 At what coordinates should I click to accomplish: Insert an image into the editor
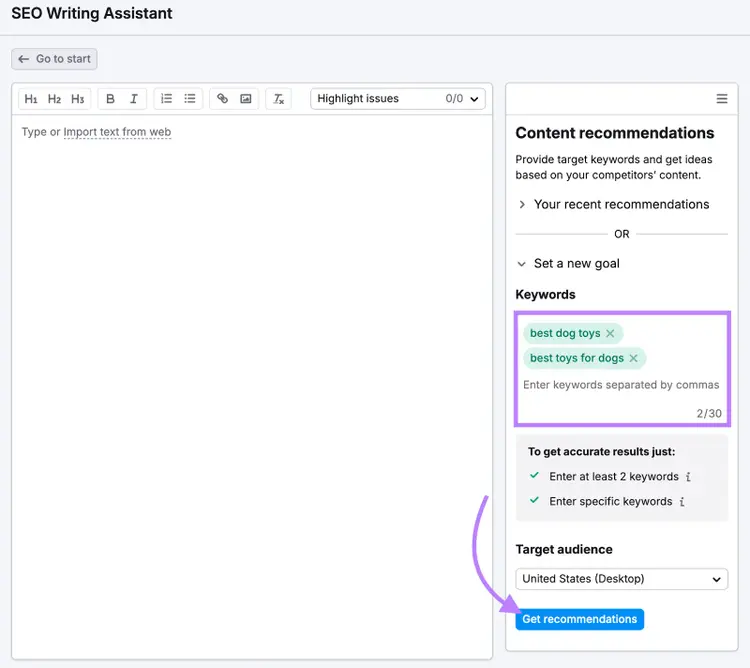click(246, 99)
